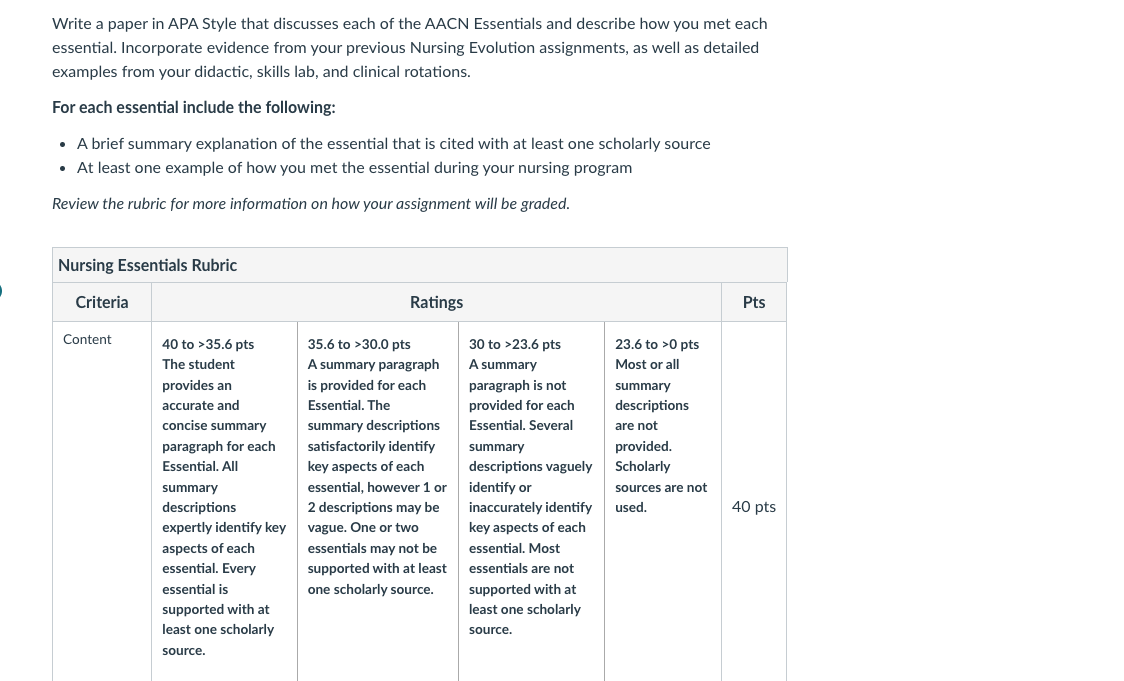
Task: Click the italic 'Review the rubric' sentence
Action: (311, 204)
